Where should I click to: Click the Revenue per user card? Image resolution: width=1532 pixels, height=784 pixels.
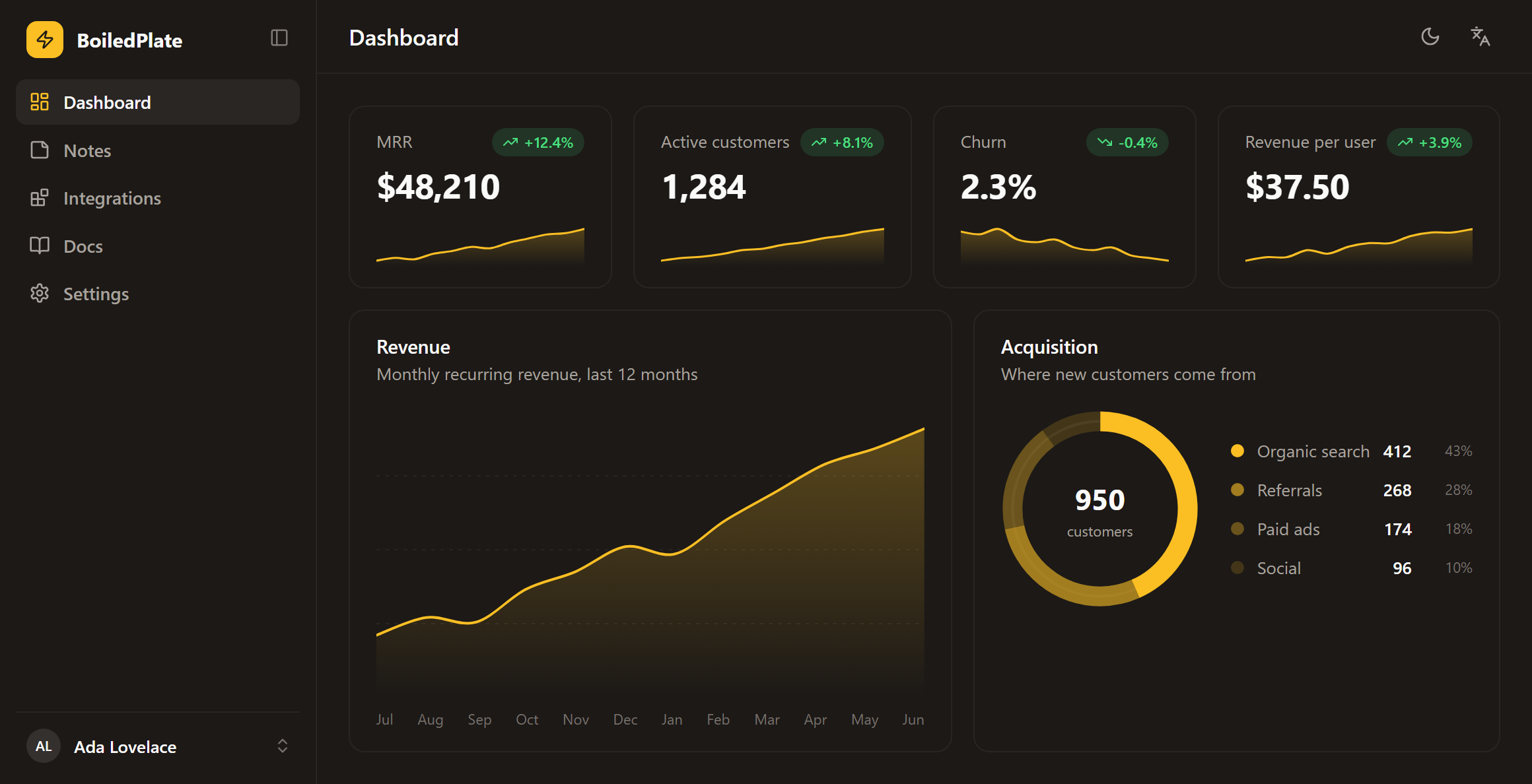point(1359,197)
